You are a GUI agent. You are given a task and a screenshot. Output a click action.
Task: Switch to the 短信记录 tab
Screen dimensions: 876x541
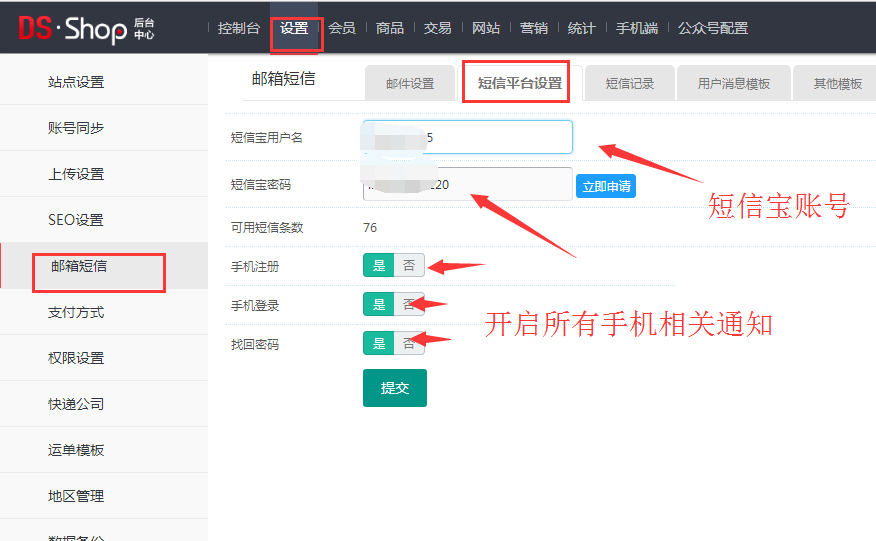tap(630, 84)
